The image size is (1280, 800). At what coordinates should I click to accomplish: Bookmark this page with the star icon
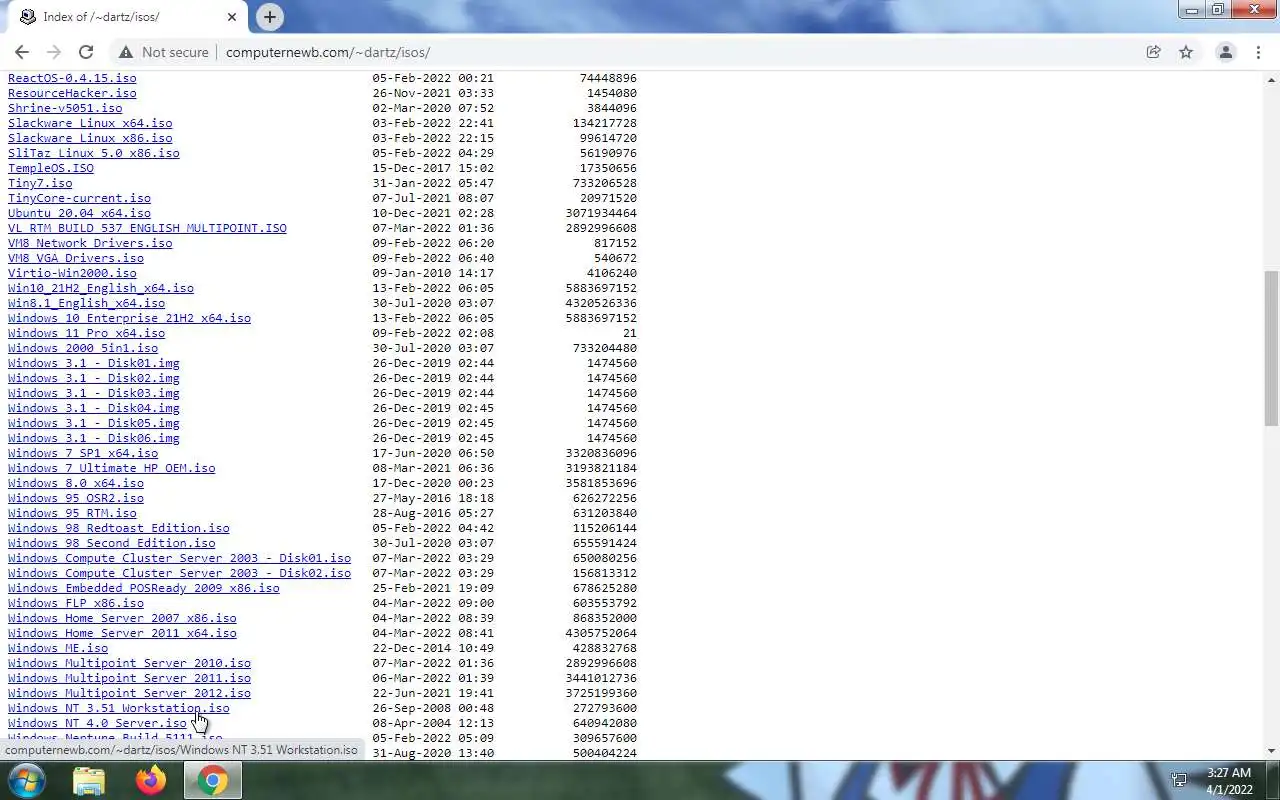(x=1186, y=52)
